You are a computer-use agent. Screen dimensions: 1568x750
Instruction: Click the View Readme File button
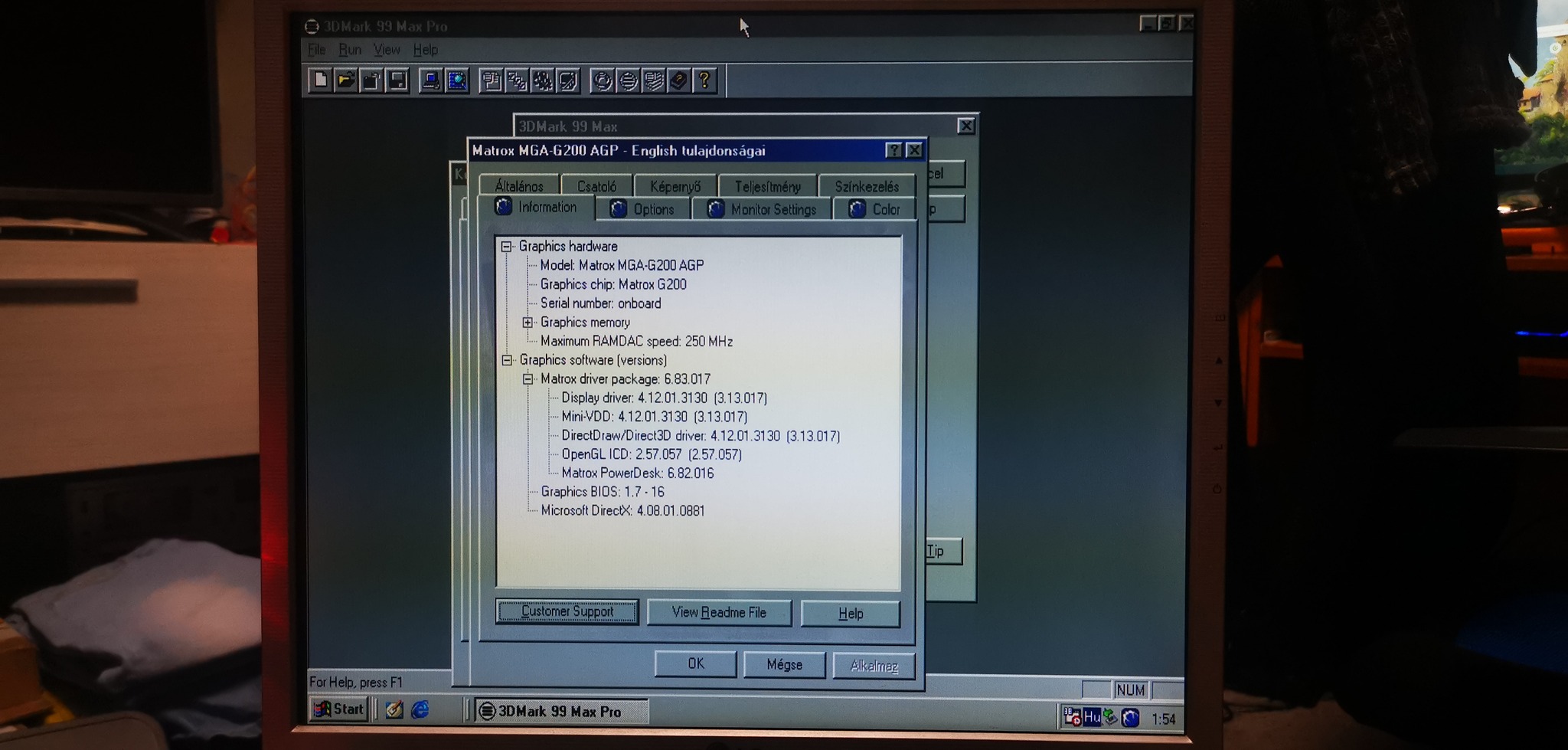pyautogui.click(x=719, y=612)
